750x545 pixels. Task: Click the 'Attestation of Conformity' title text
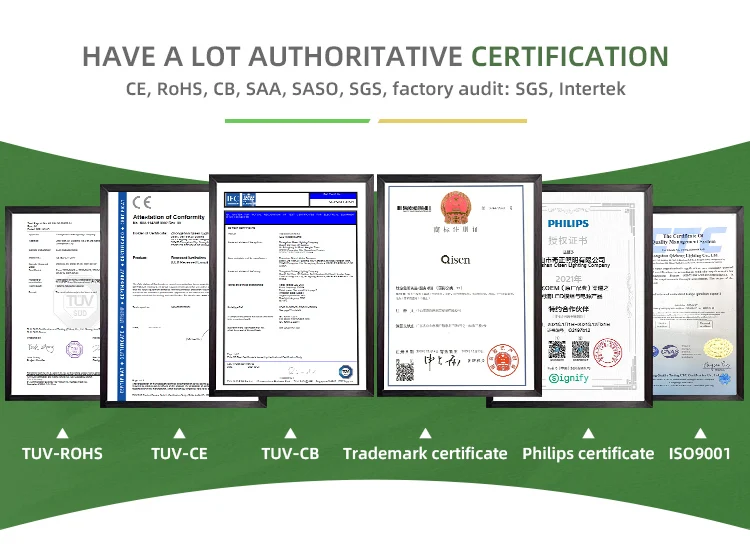[x=168, y=217]
